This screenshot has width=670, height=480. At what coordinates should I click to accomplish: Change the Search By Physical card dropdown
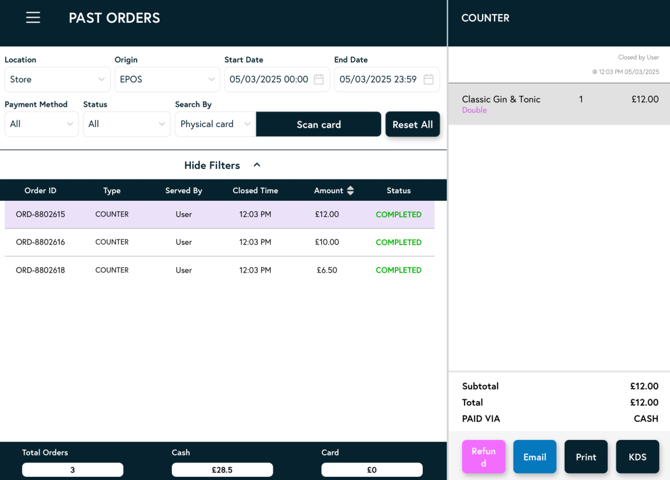coord(215,124)
